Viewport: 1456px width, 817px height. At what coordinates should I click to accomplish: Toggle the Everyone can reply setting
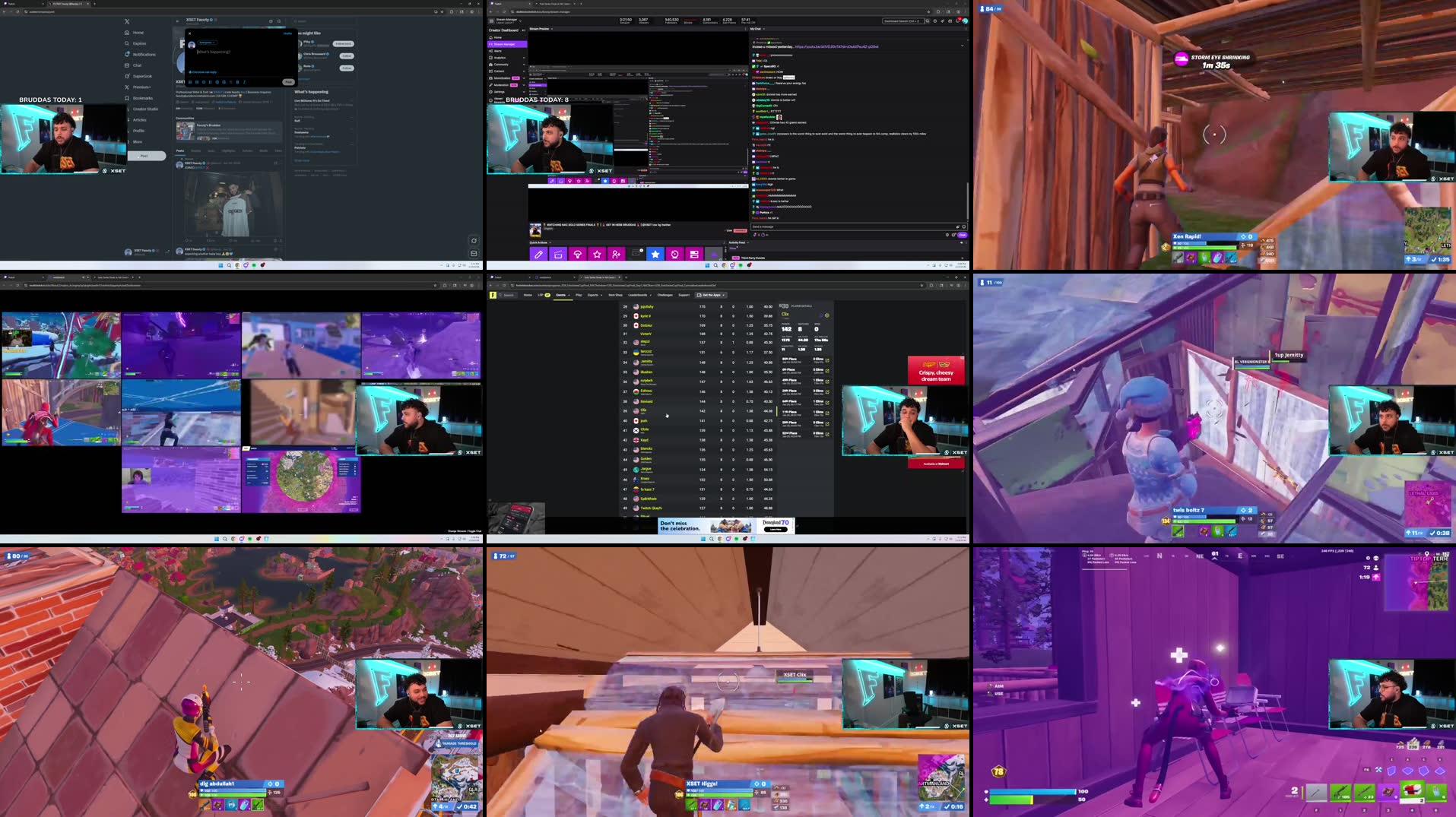point(202,72)
